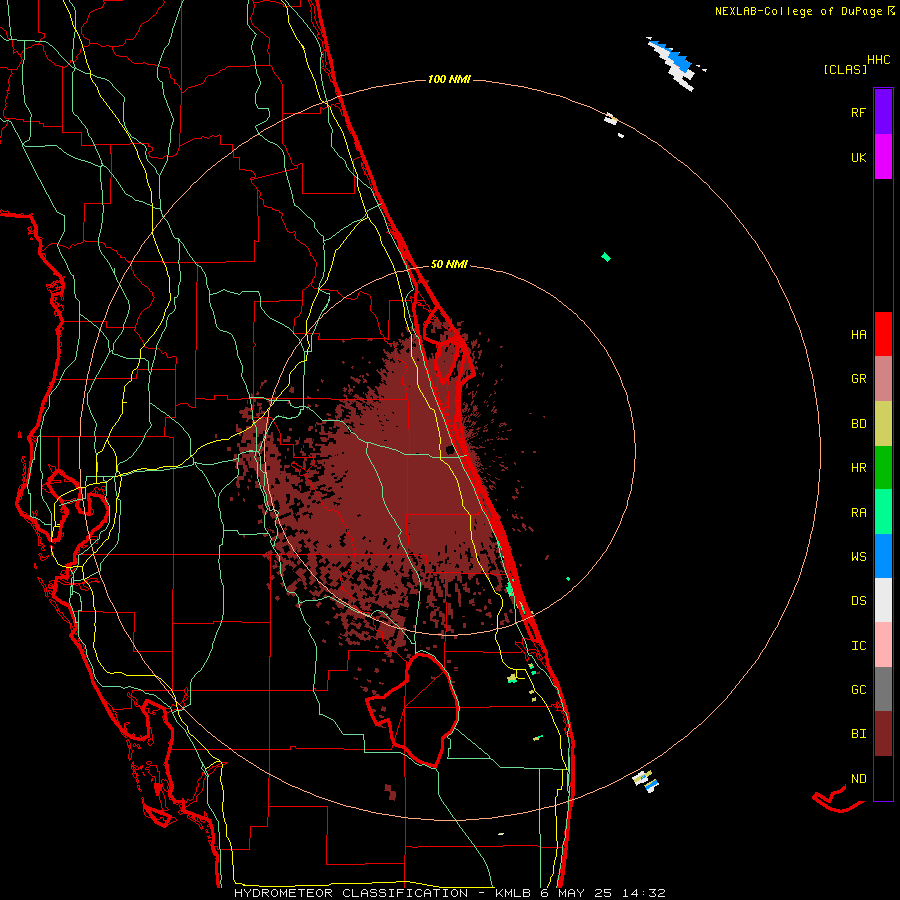Screen dimensions: 900x900
Task: Click the 'GC' legend label
Action: (858, 690)
